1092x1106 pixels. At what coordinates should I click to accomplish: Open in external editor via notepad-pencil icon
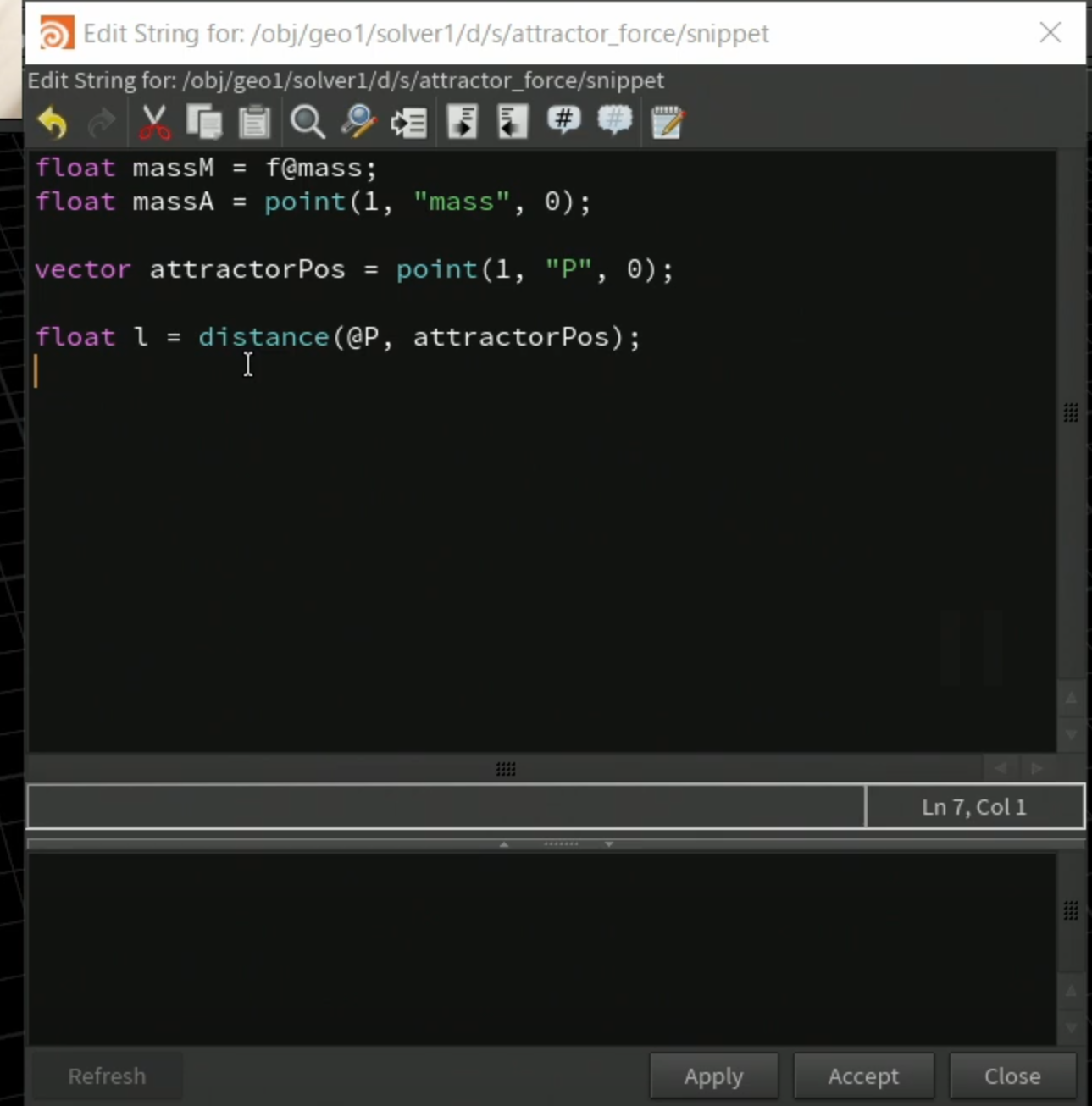click(668, 123)
